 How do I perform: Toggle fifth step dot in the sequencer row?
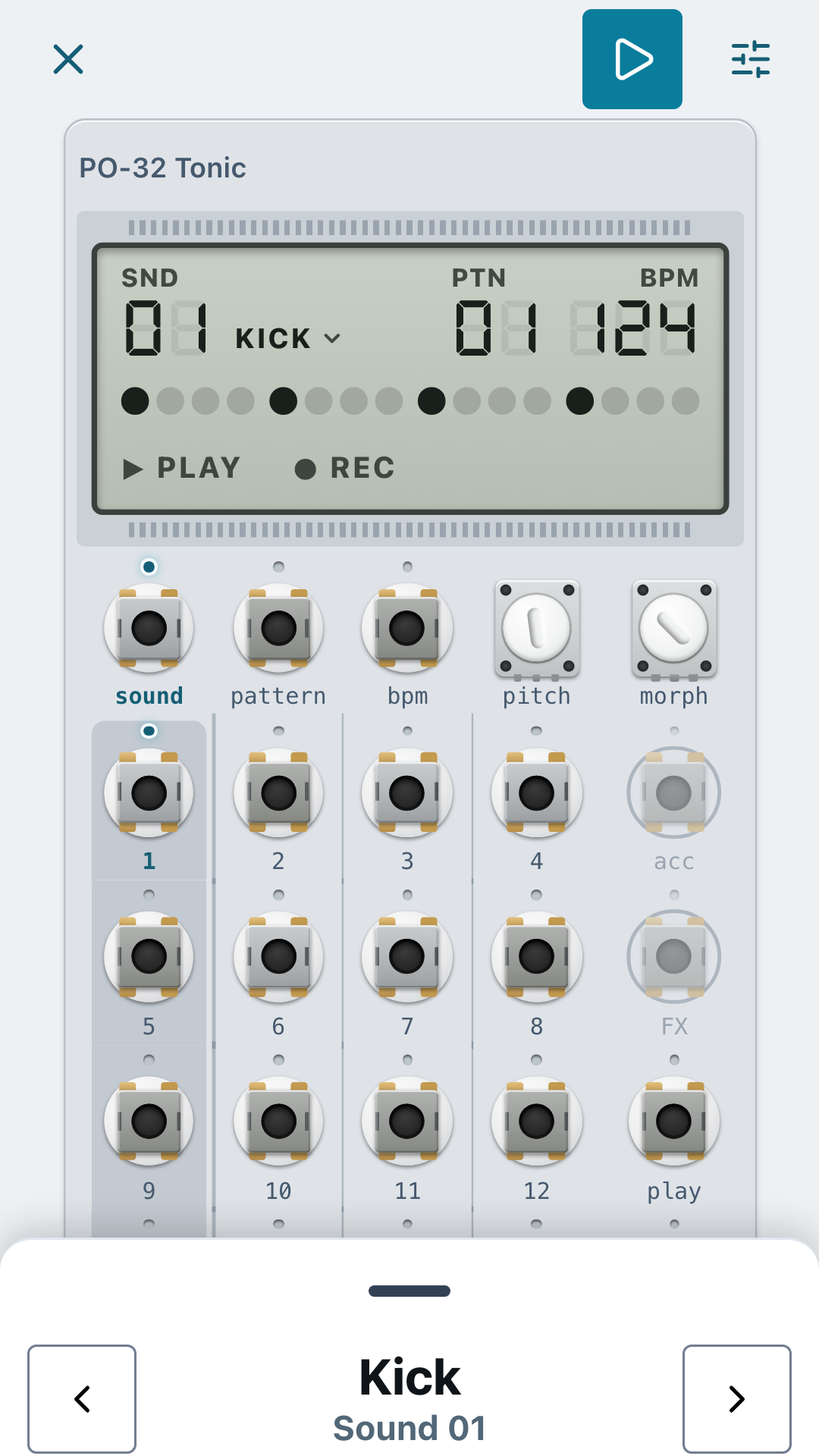[x=284, y=401]
